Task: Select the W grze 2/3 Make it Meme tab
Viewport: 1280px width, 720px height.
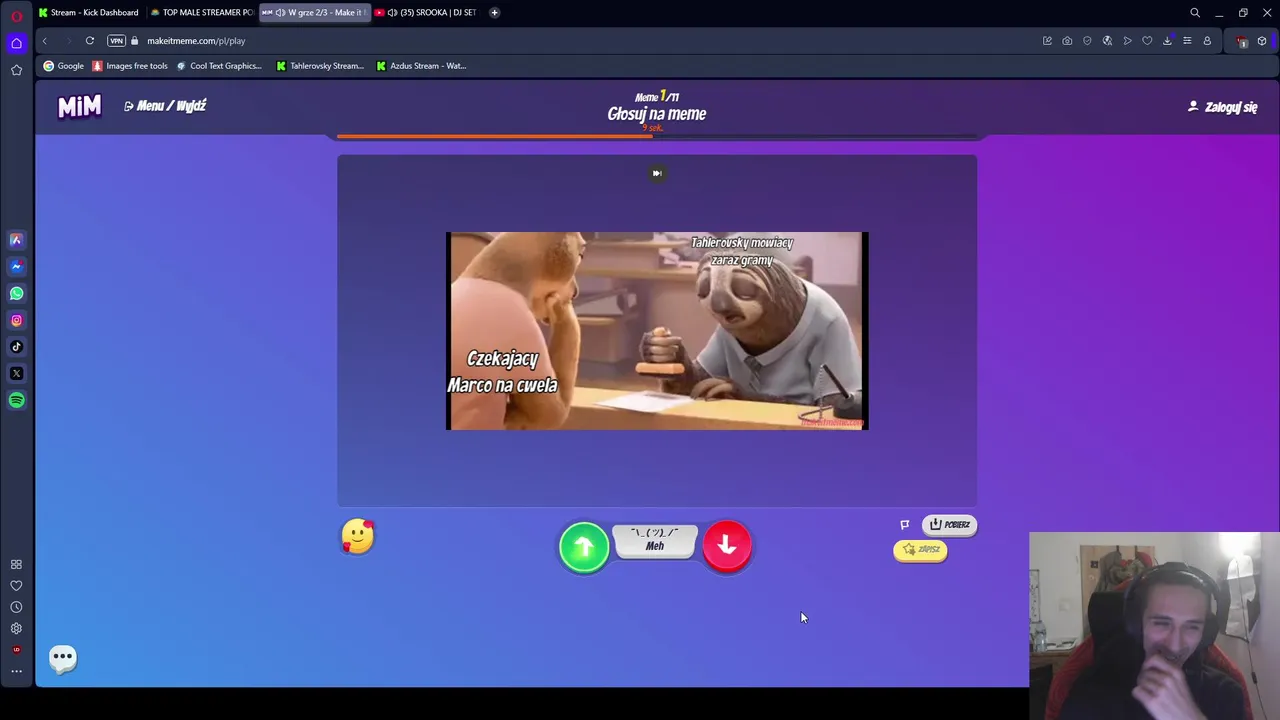Action: coord(315,12)
